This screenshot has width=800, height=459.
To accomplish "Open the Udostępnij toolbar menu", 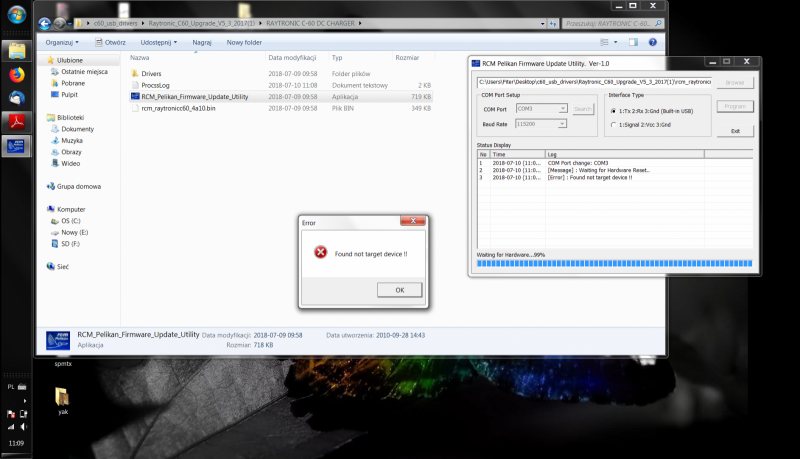I will click(x=159, y=43).
